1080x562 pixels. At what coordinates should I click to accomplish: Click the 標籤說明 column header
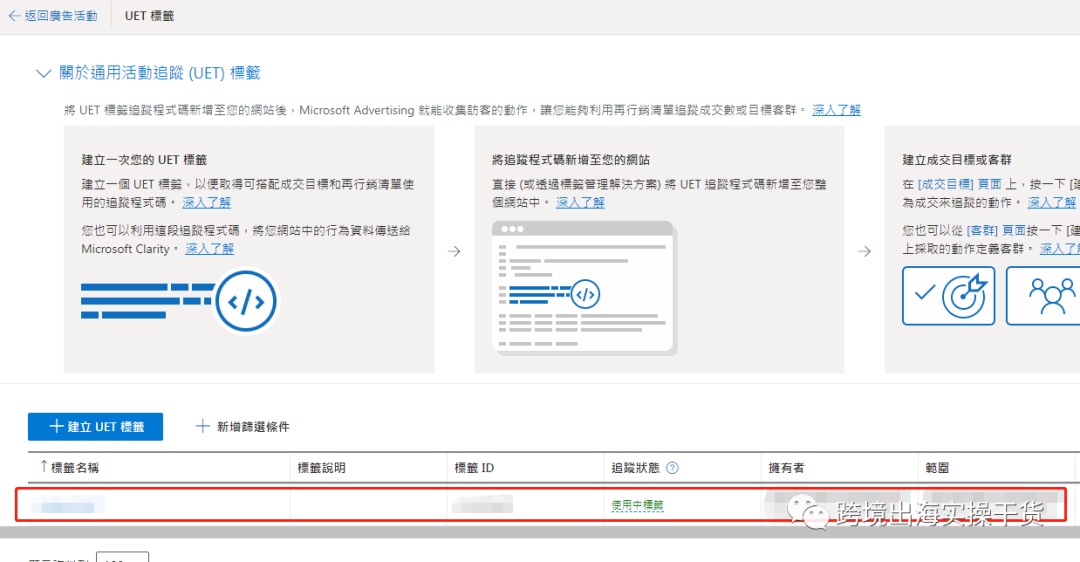pyautogui.click(x=322, y=468)
